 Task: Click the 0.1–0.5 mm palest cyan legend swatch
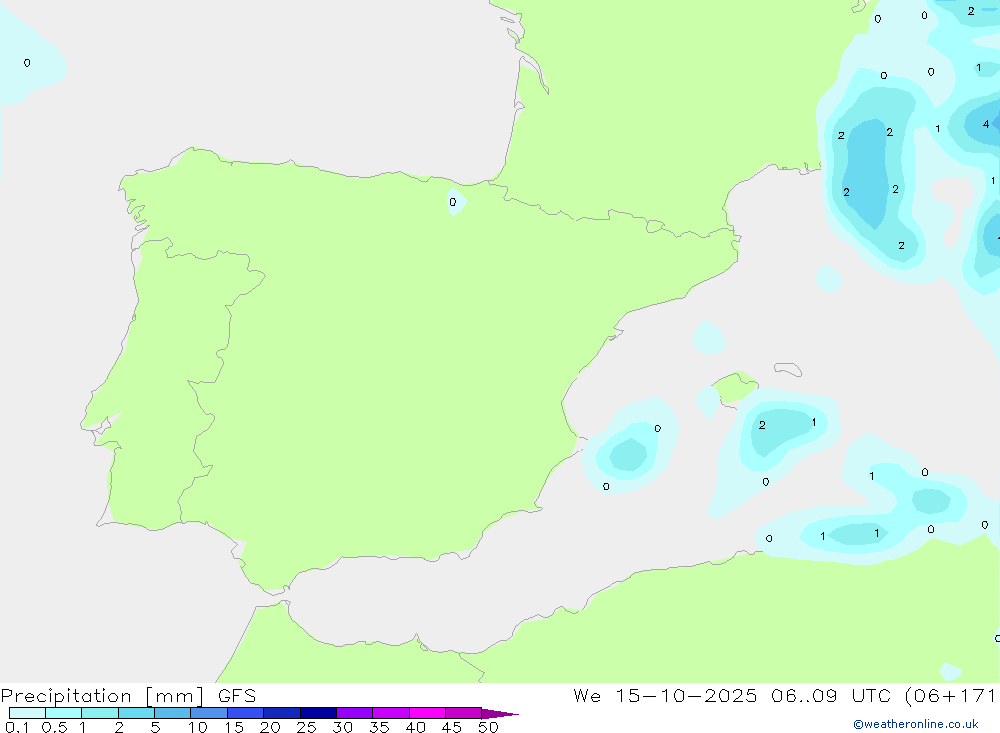(27, 713)
